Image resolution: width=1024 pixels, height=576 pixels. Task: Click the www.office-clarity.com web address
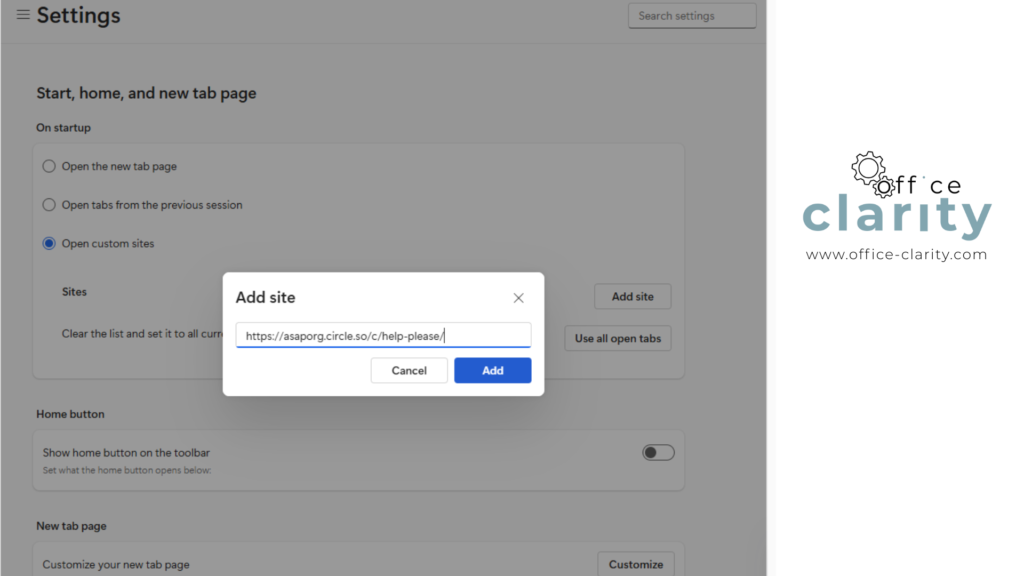click(896, 255)
